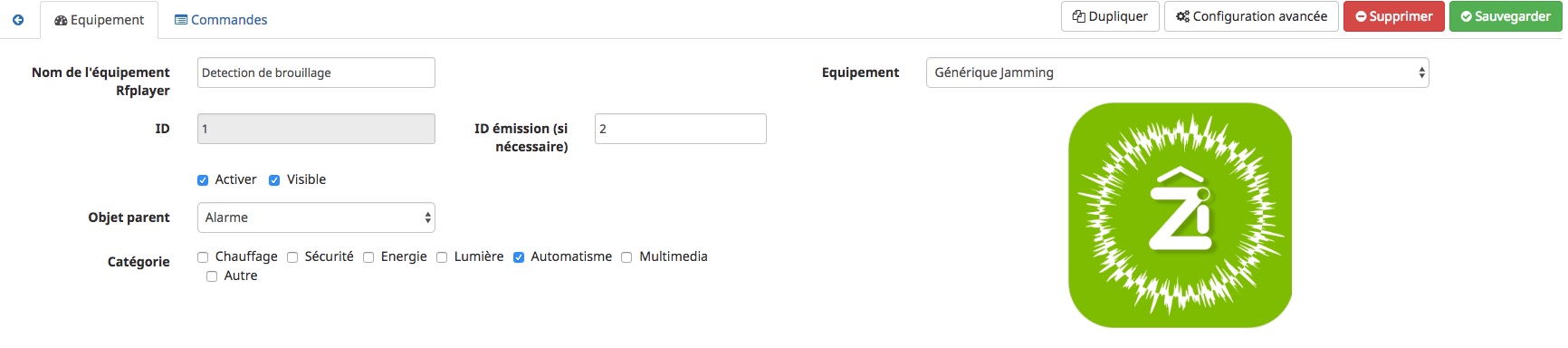The image size is (1568, 348).
Task: Toggle the Visible checkbox
Action: click(x=274, y=180)
